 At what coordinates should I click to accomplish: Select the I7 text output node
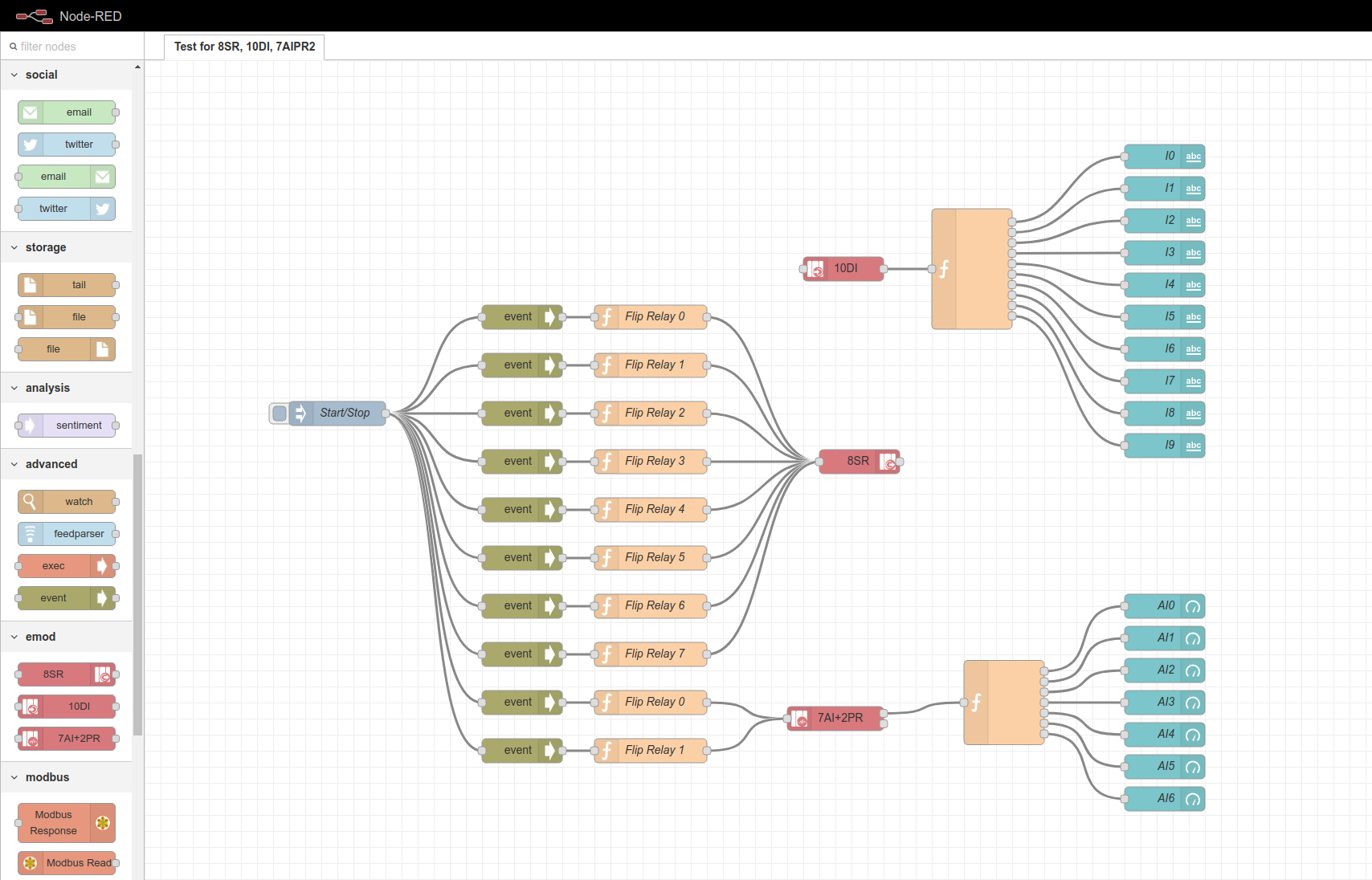tap(1165, 381)
